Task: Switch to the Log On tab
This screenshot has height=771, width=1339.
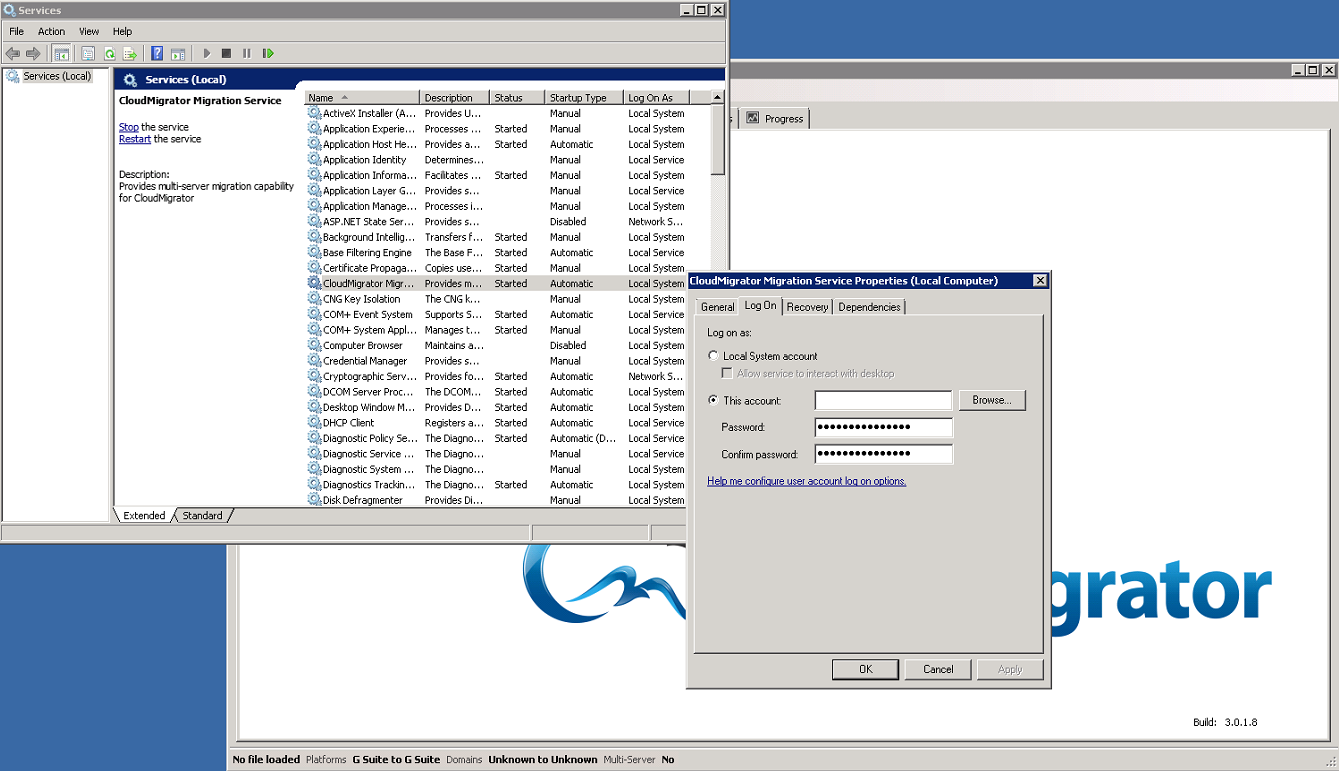Action: pos(761,306)
